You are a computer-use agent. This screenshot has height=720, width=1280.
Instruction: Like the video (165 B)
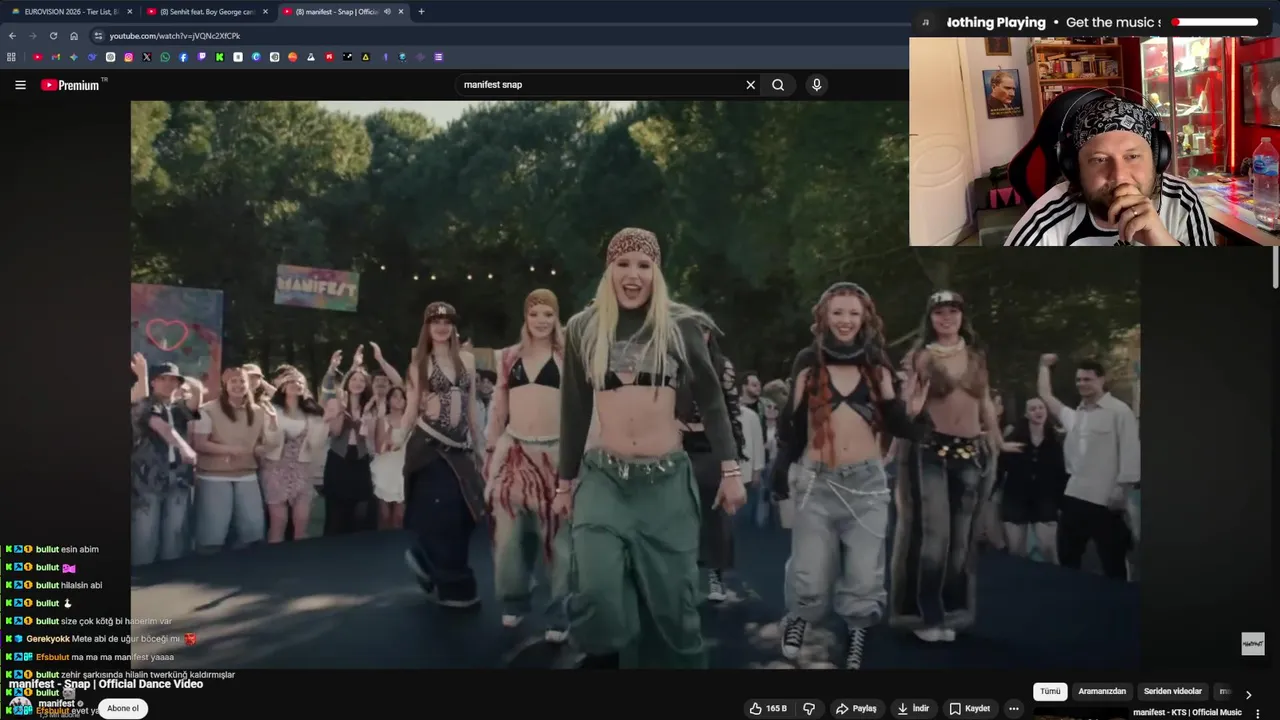768,708
